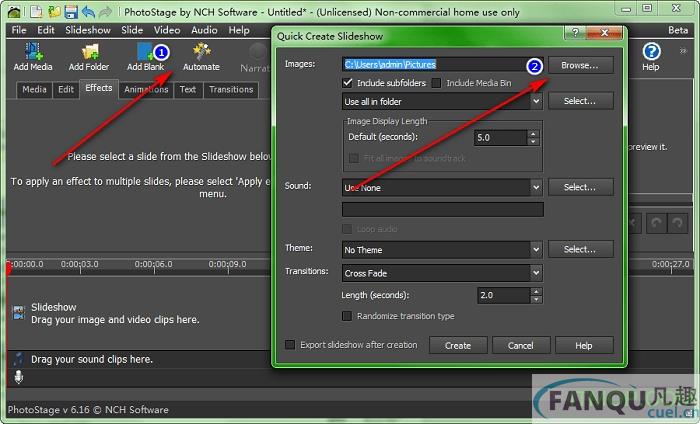The height and width of the screenshot is (424, 700).
Task: Click the Create button
Action: [x=458, y=345]
